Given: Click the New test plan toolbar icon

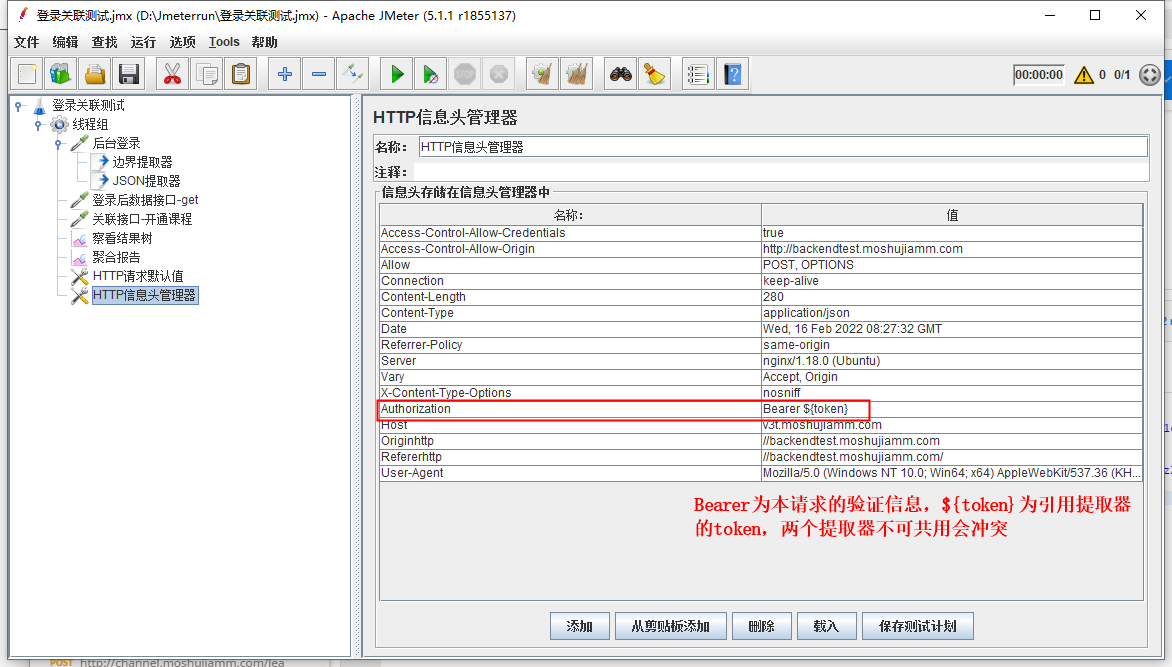Looking at the screenshot, I should (27, 74).
